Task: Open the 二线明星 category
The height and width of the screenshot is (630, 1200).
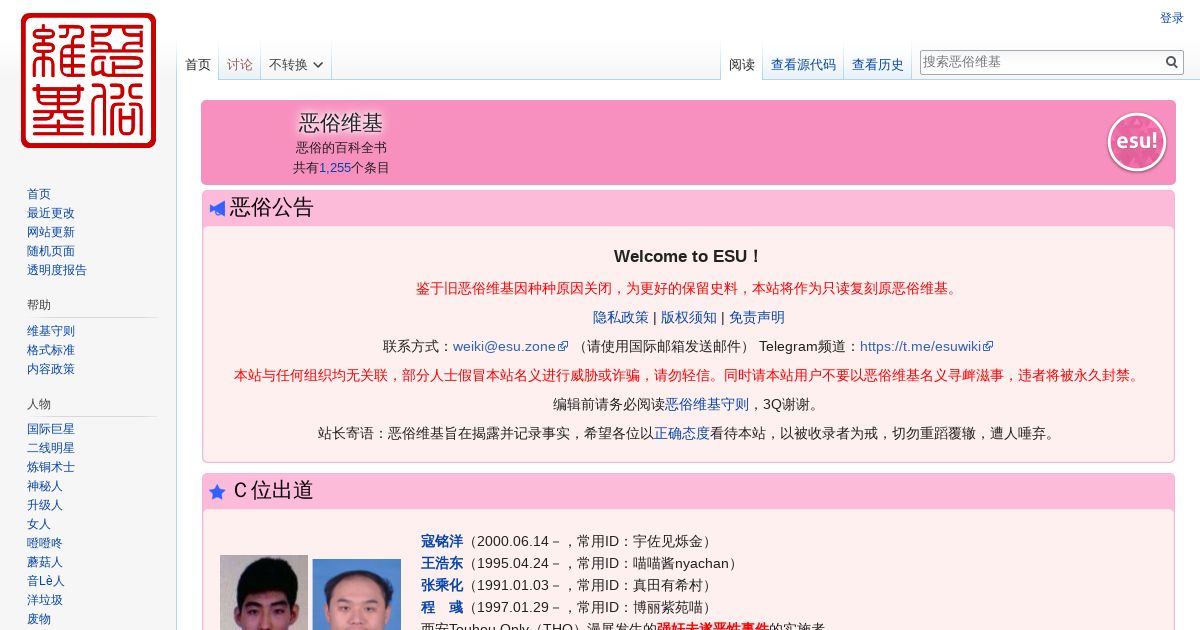Action: 51,448
